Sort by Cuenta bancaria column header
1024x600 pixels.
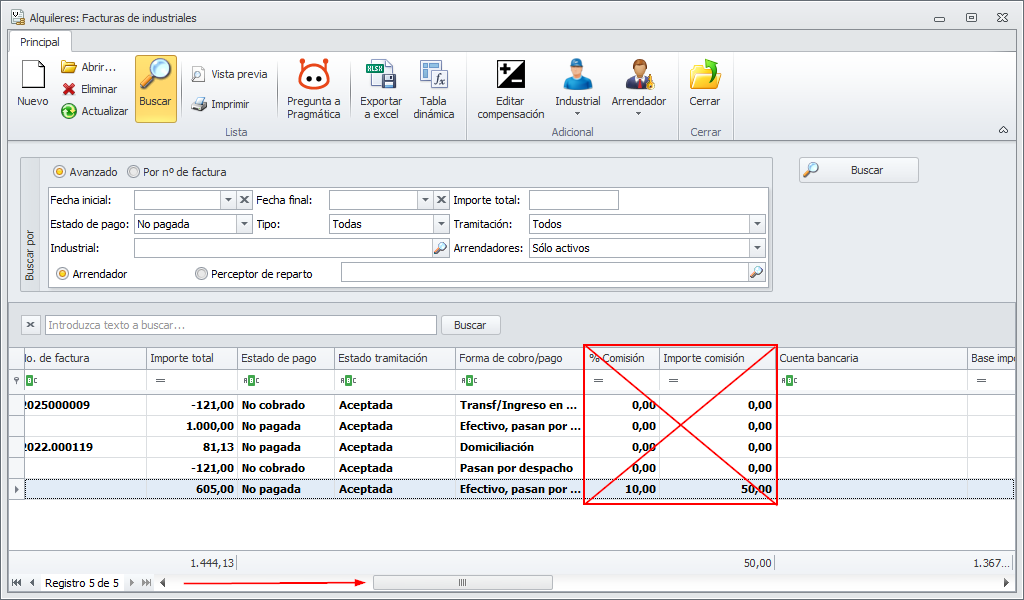tap(872, 358)
